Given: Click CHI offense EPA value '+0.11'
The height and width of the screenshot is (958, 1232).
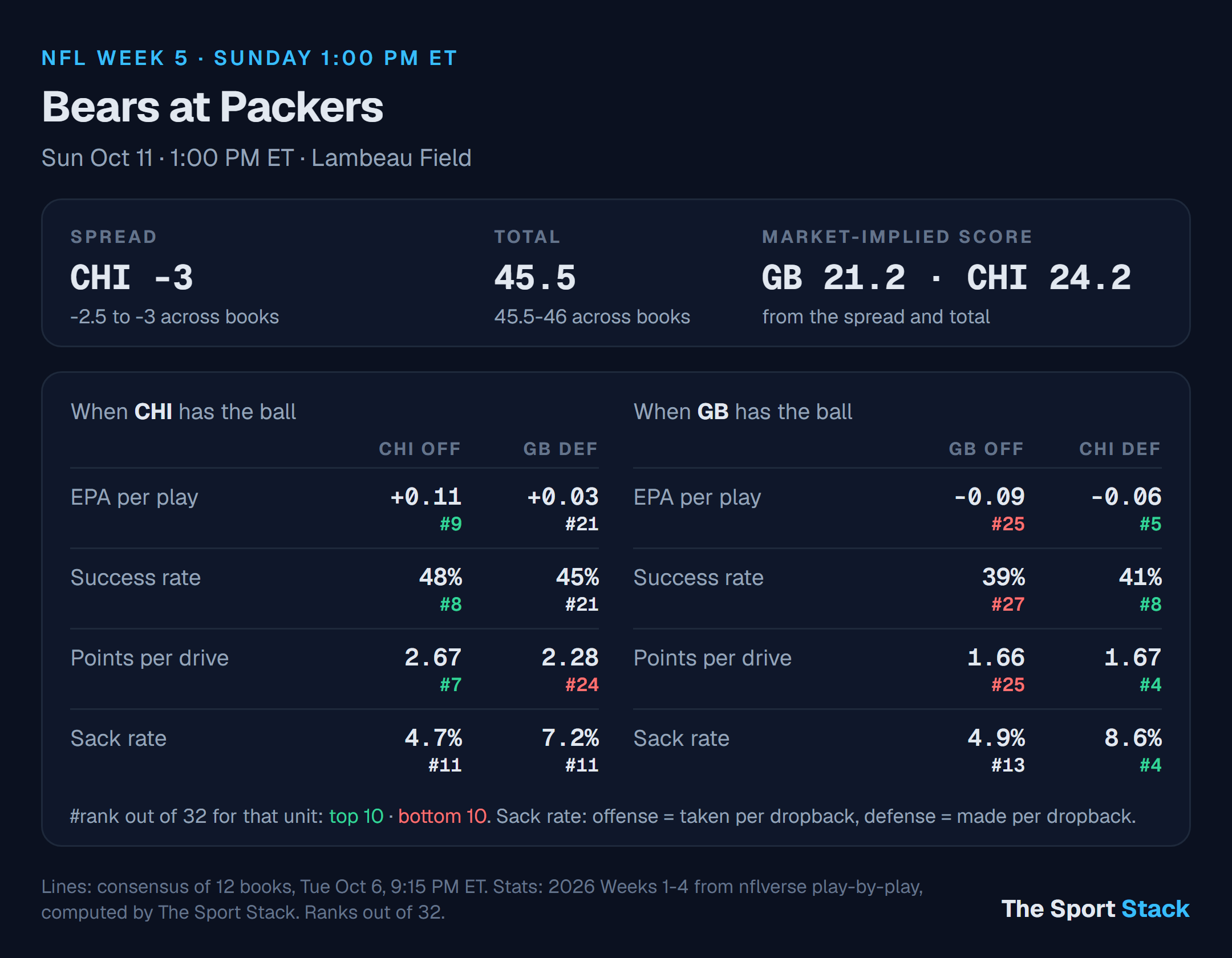Looking at the screenshot, I should pos(426,497).
